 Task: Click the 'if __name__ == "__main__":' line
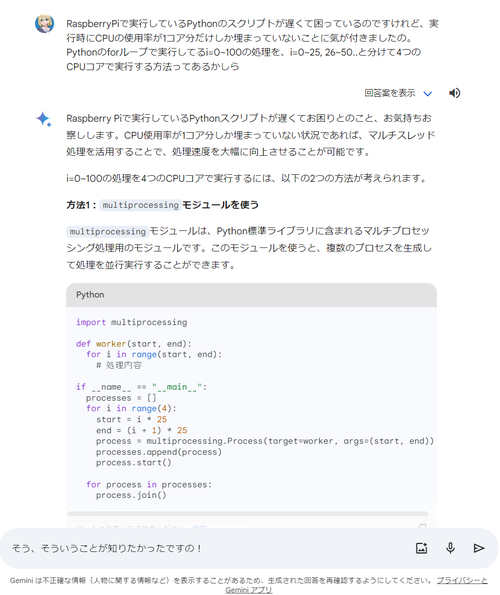click(x=141, y=387)
